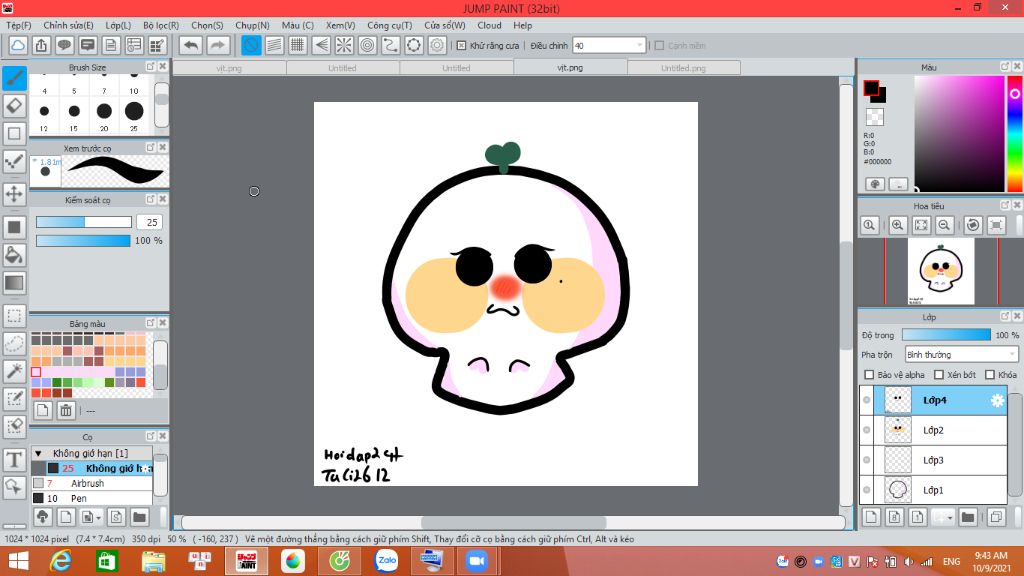1024x576 pixels.
Task: Click the Độ trong opacity slider
Action: 946,335
